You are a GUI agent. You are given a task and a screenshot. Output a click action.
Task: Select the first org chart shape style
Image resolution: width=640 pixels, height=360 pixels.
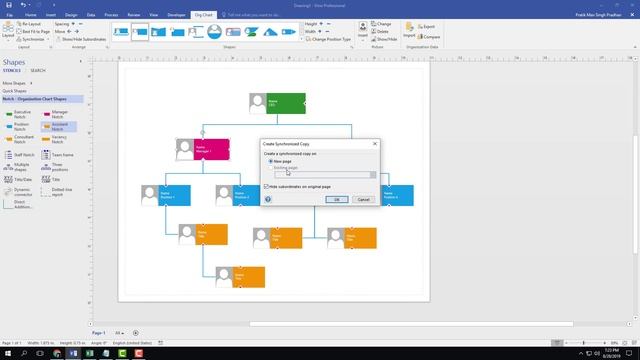tap(121, 31)
